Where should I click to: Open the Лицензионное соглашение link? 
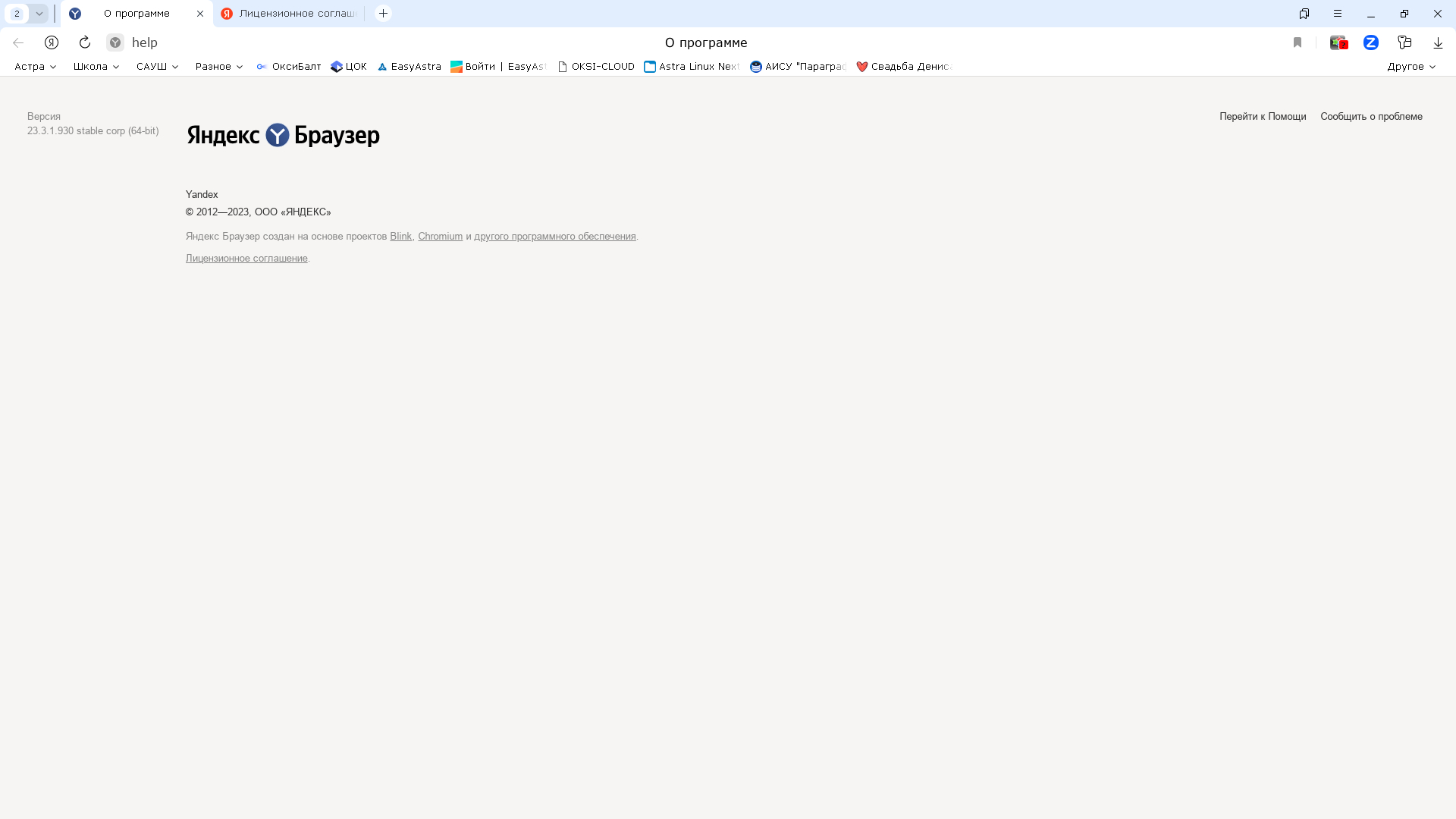(246, 259)
